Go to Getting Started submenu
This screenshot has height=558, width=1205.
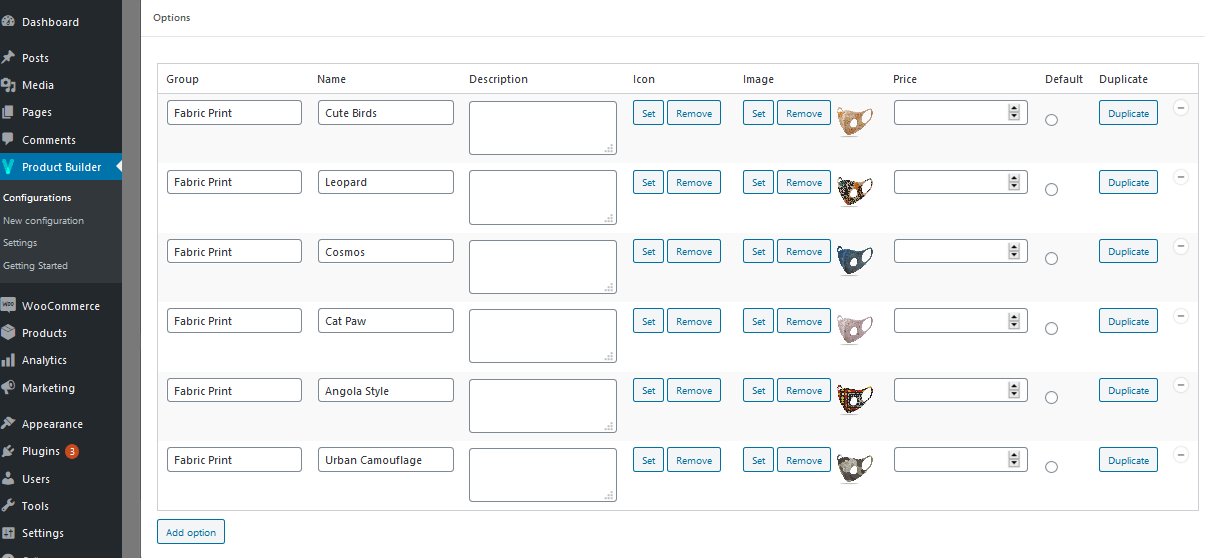[x=36, y=266]
